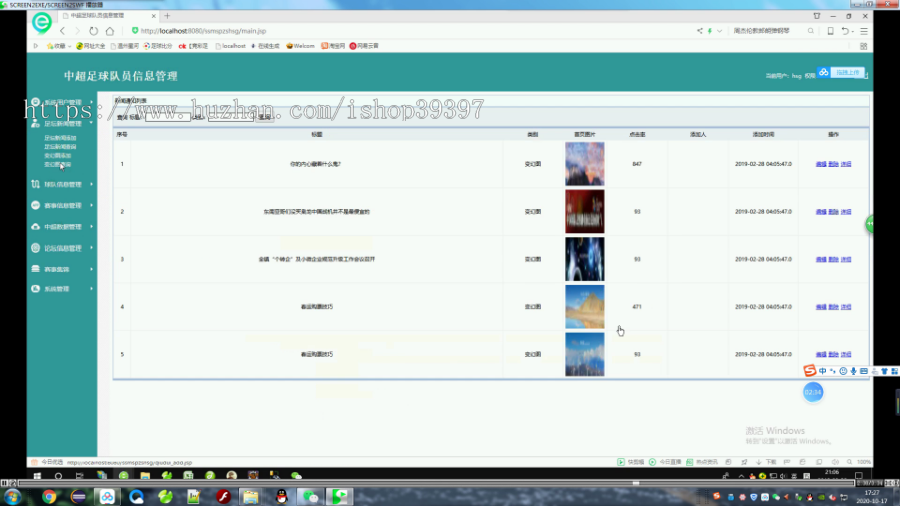Open the QQ penguin icon in taskbar
Viewport: 900px width, 506px height.
coord(281,496)
